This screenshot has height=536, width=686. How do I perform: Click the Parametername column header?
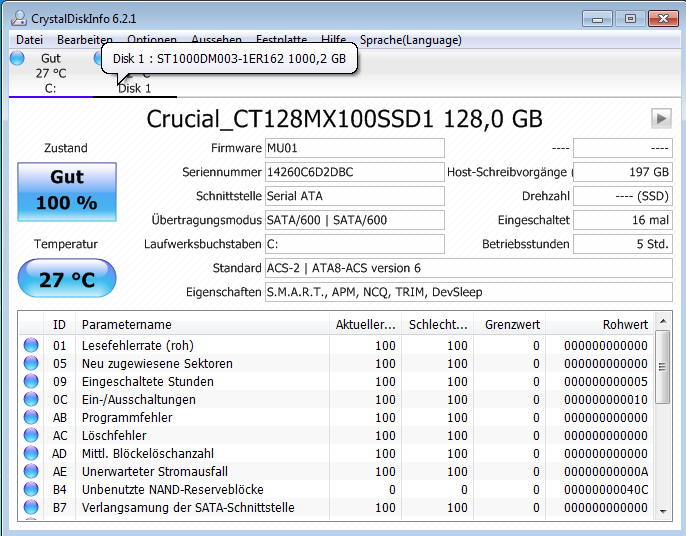(202, 324)
